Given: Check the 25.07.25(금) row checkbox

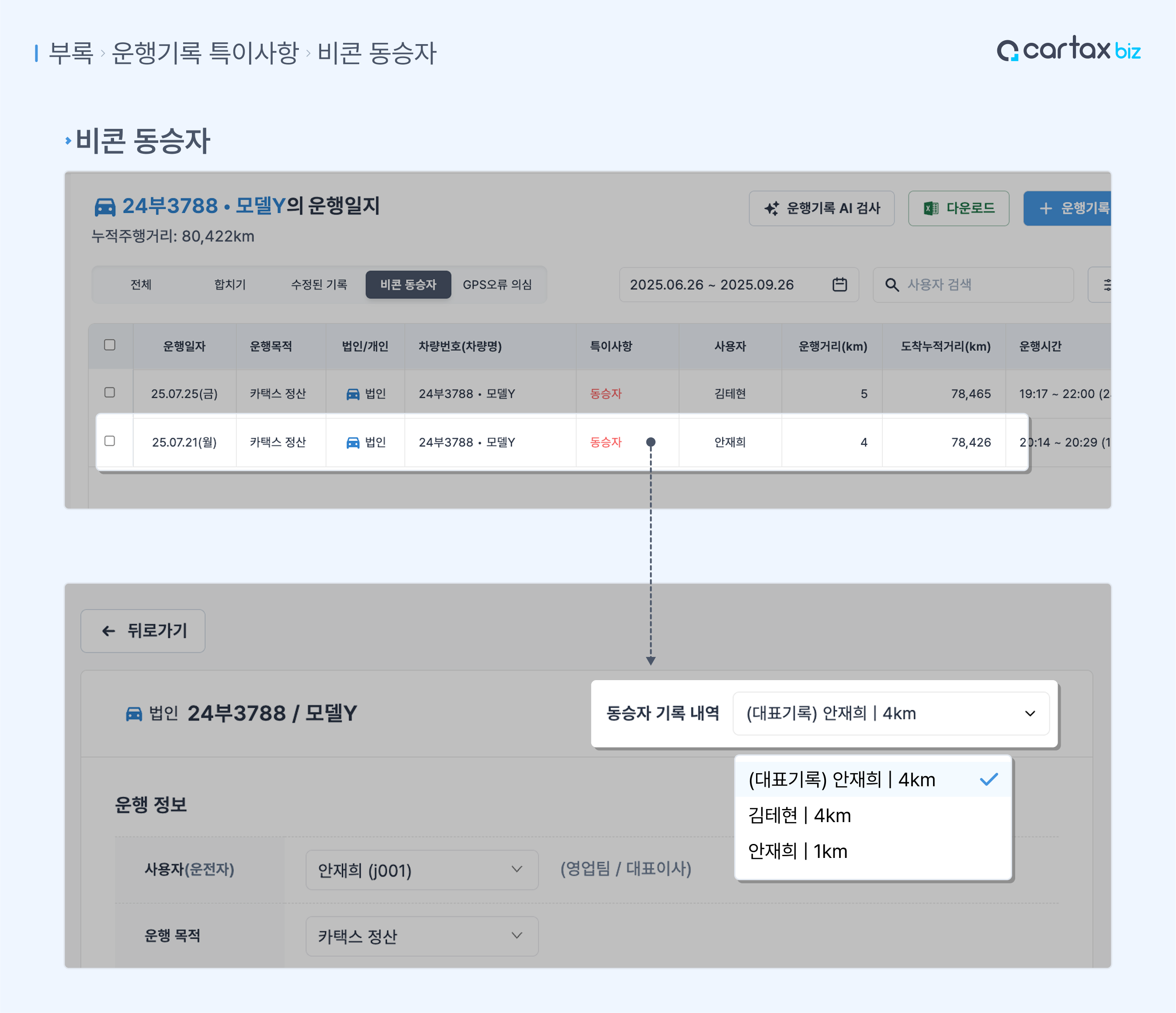Looking at the screenshot, I should click(110, 393).
